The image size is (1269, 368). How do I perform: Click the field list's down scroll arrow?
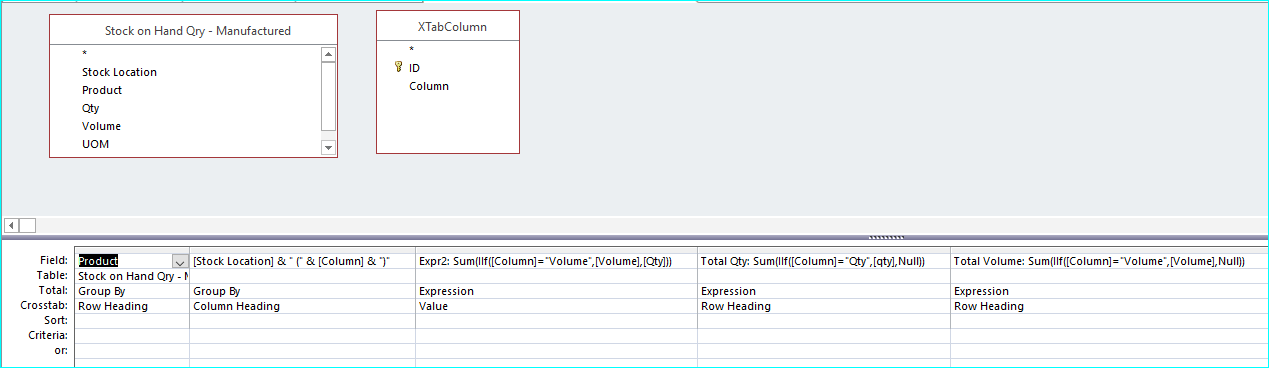327,148
